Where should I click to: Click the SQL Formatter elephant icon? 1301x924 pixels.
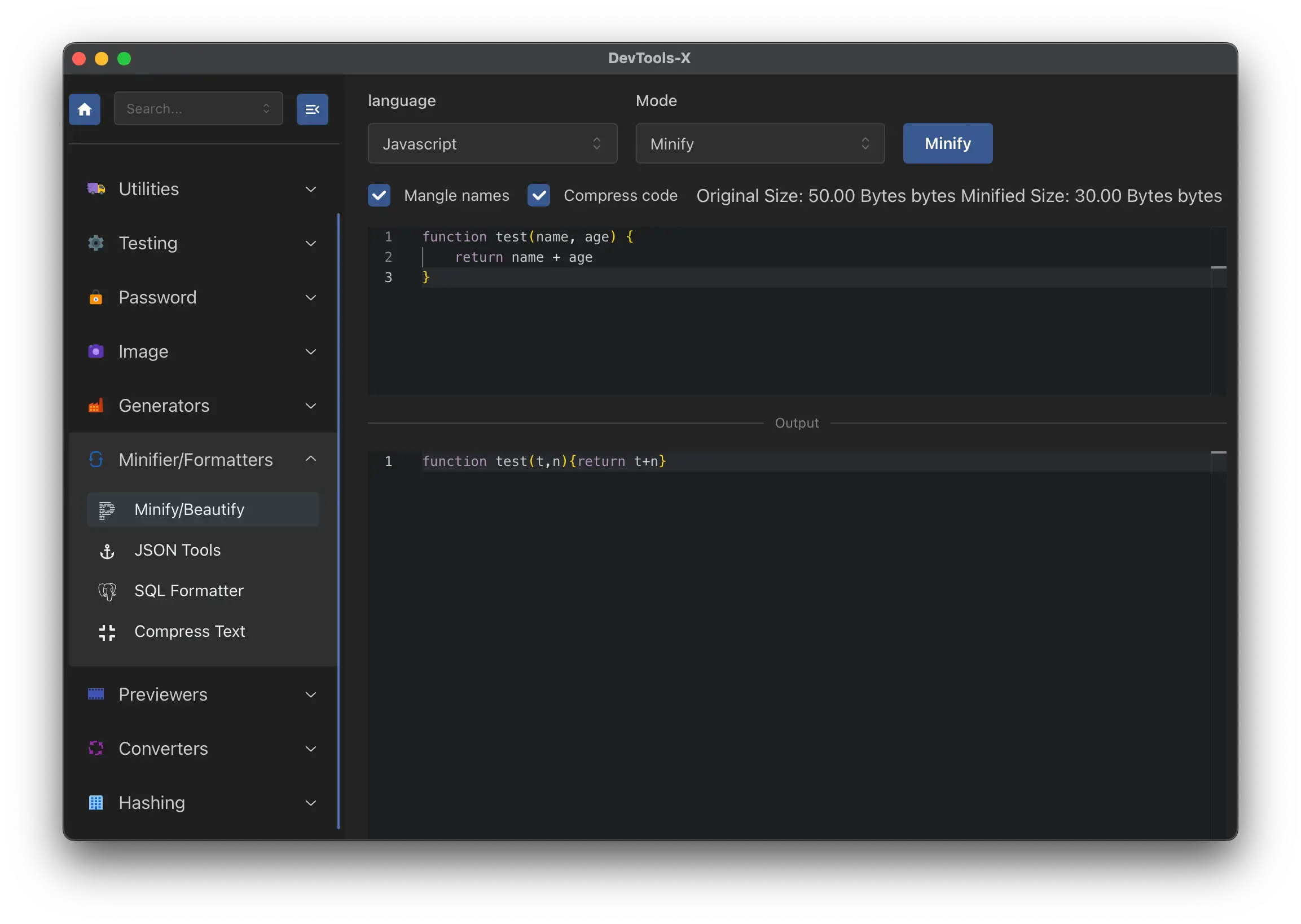(x=107, y=591)
